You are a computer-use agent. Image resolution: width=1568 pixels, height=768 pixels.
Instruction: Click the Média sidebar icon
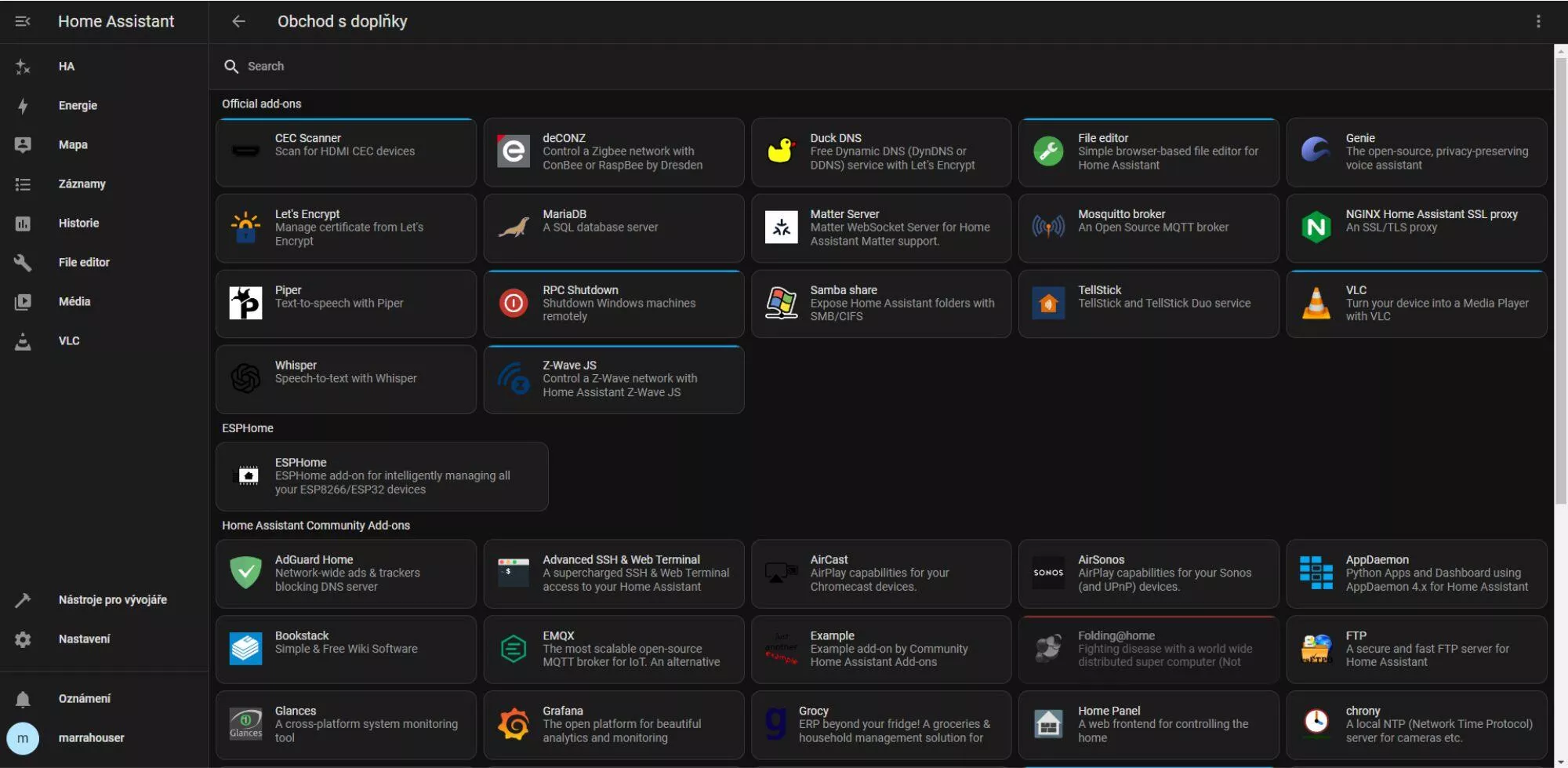[x=23, y=302]
